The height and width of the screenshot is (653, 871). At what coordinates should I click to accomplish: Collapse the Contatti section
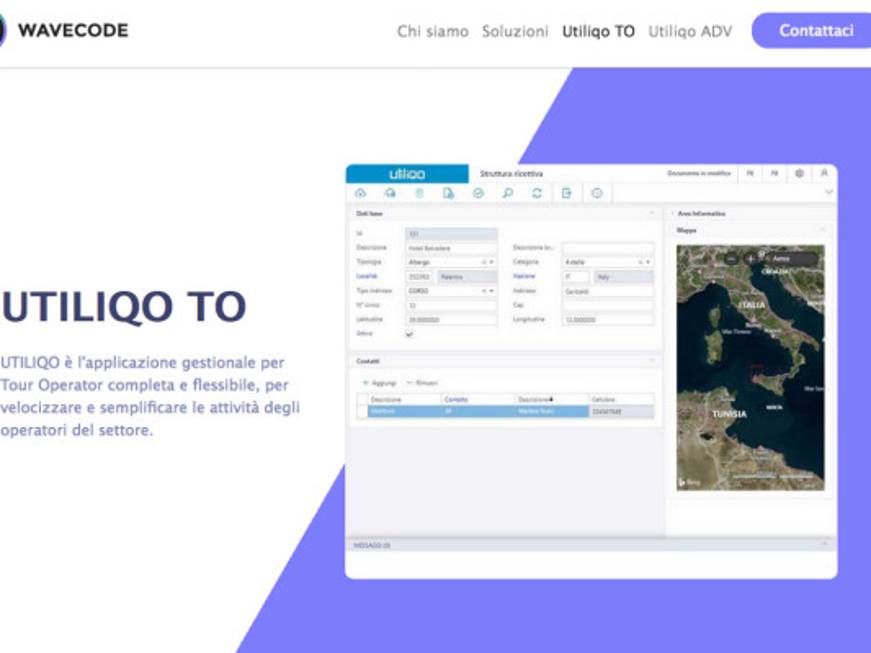pos(652,361)
